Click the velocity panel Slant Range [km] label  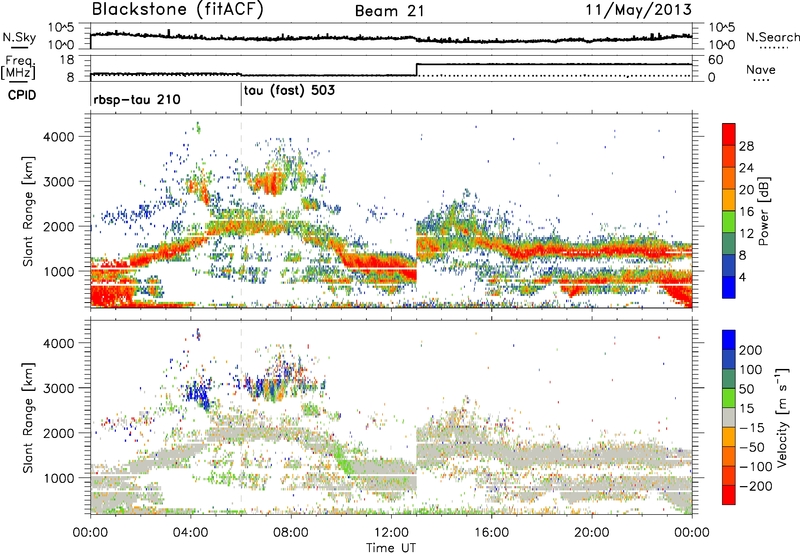coord(28,417)
